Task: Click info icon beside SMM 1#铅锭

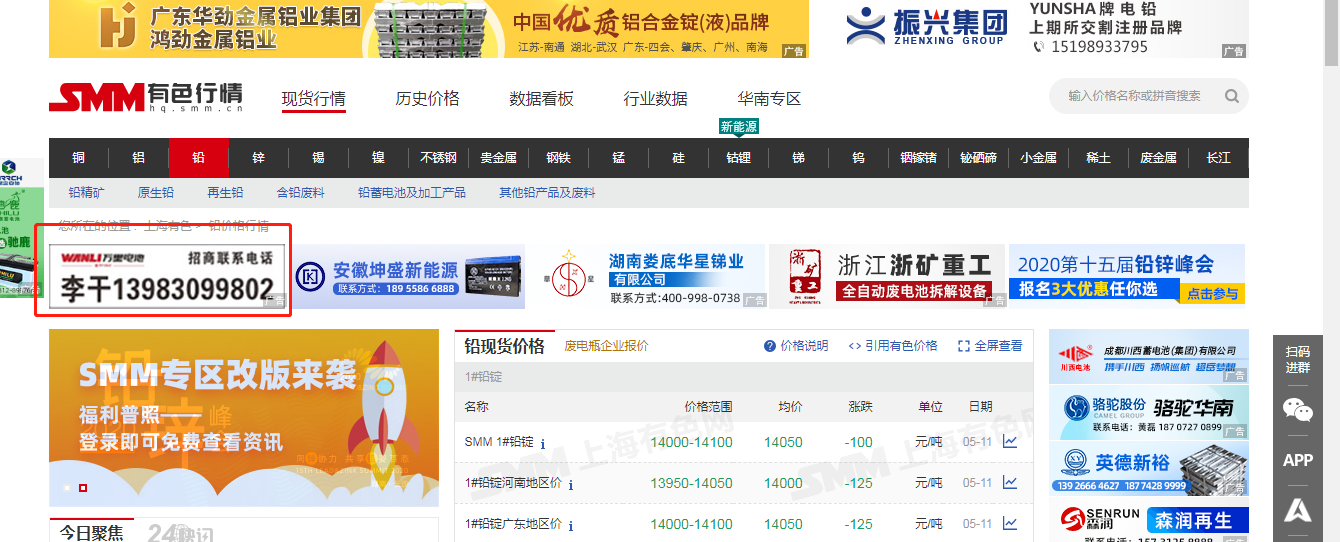Action: coord(543,443)
